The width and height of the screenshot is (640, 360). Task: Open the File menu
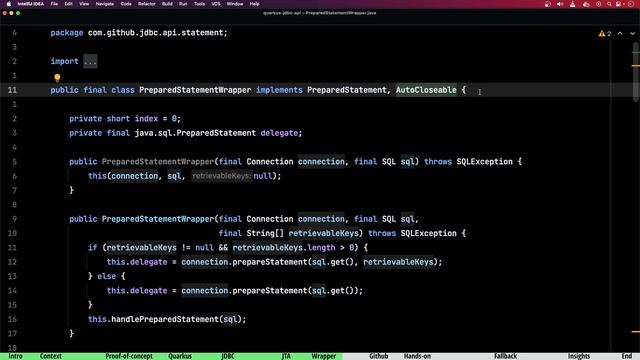(54, 4)
